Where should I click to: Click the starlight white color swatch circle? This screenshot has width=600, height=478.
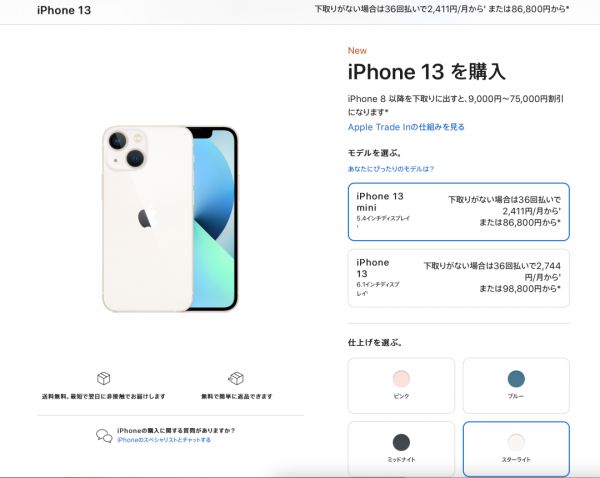516,442
